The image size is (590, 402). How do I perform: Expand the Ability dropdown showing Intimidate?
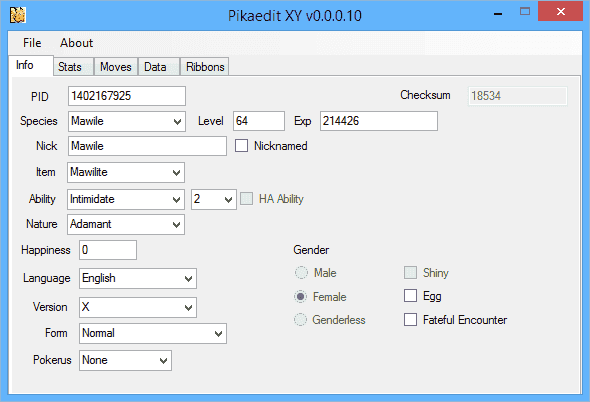[126, 199]
